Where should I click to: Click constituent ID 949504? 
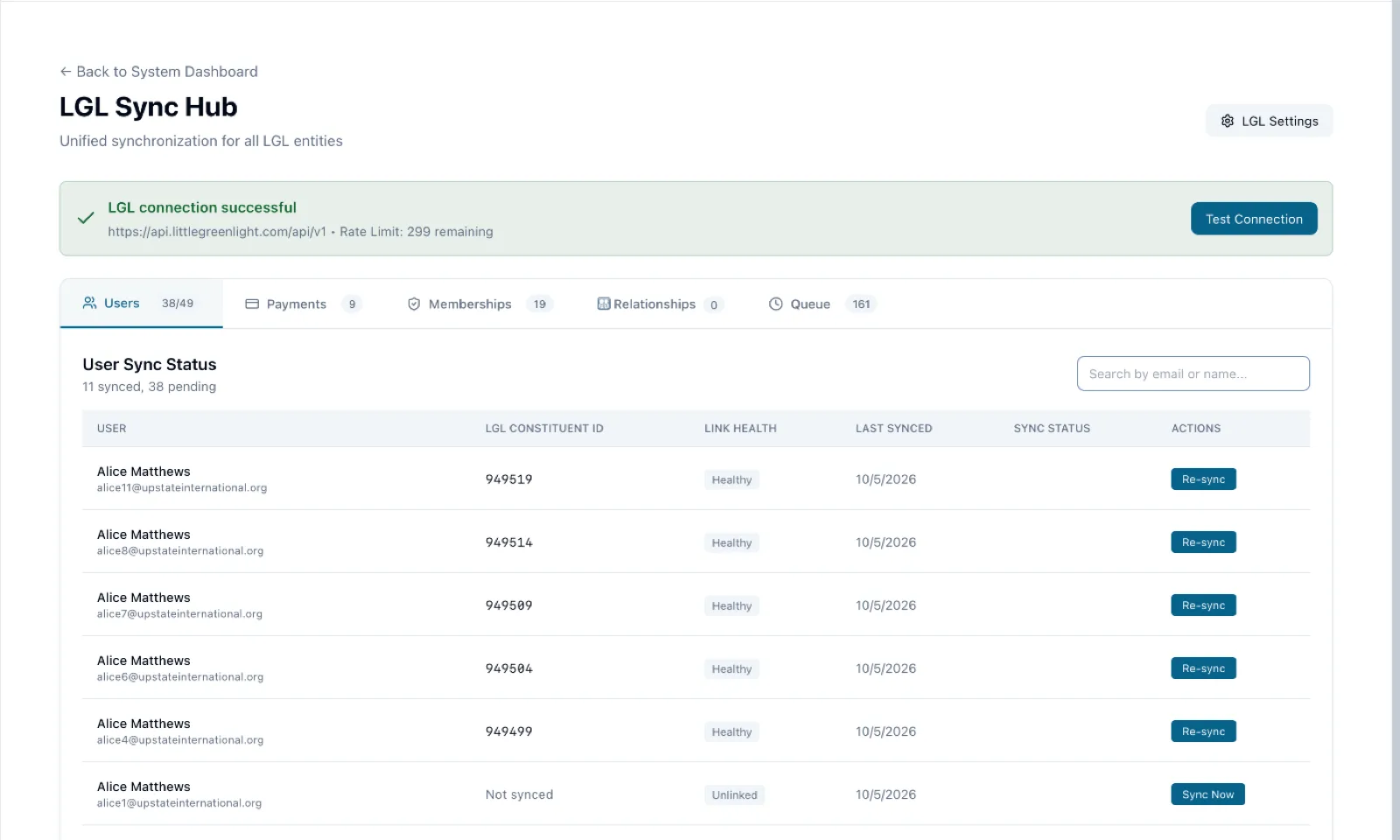(x=508, y=668)
